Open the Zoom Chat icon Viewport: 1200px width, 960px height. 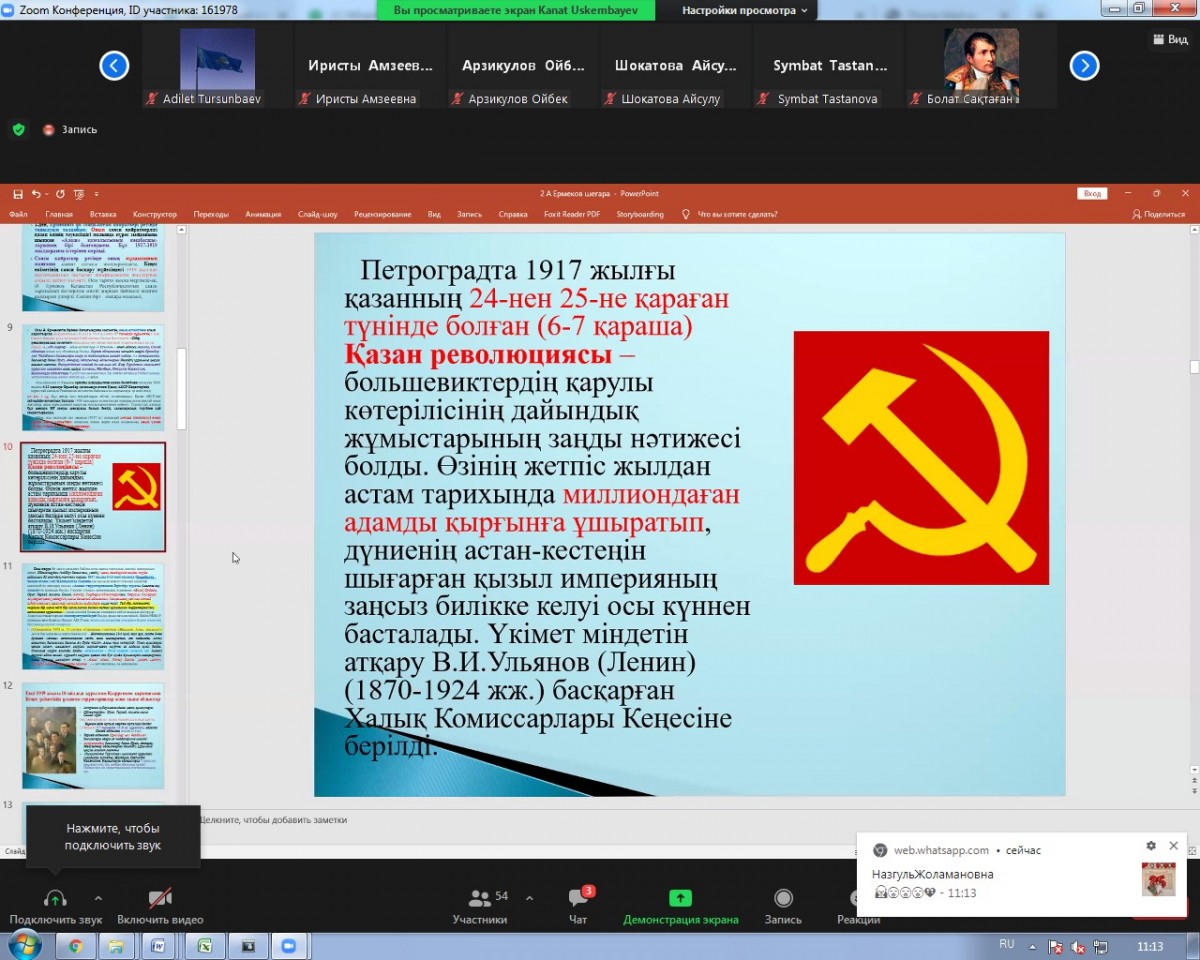click(x=578, y=899)
